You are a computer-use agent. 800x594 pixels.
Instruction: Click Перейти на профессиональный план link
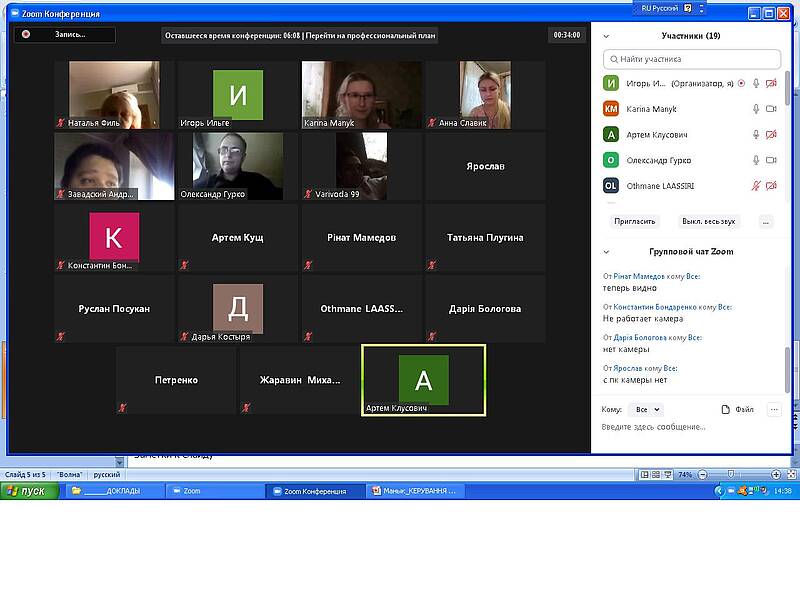pyautogui.click(x=370, y=36)
